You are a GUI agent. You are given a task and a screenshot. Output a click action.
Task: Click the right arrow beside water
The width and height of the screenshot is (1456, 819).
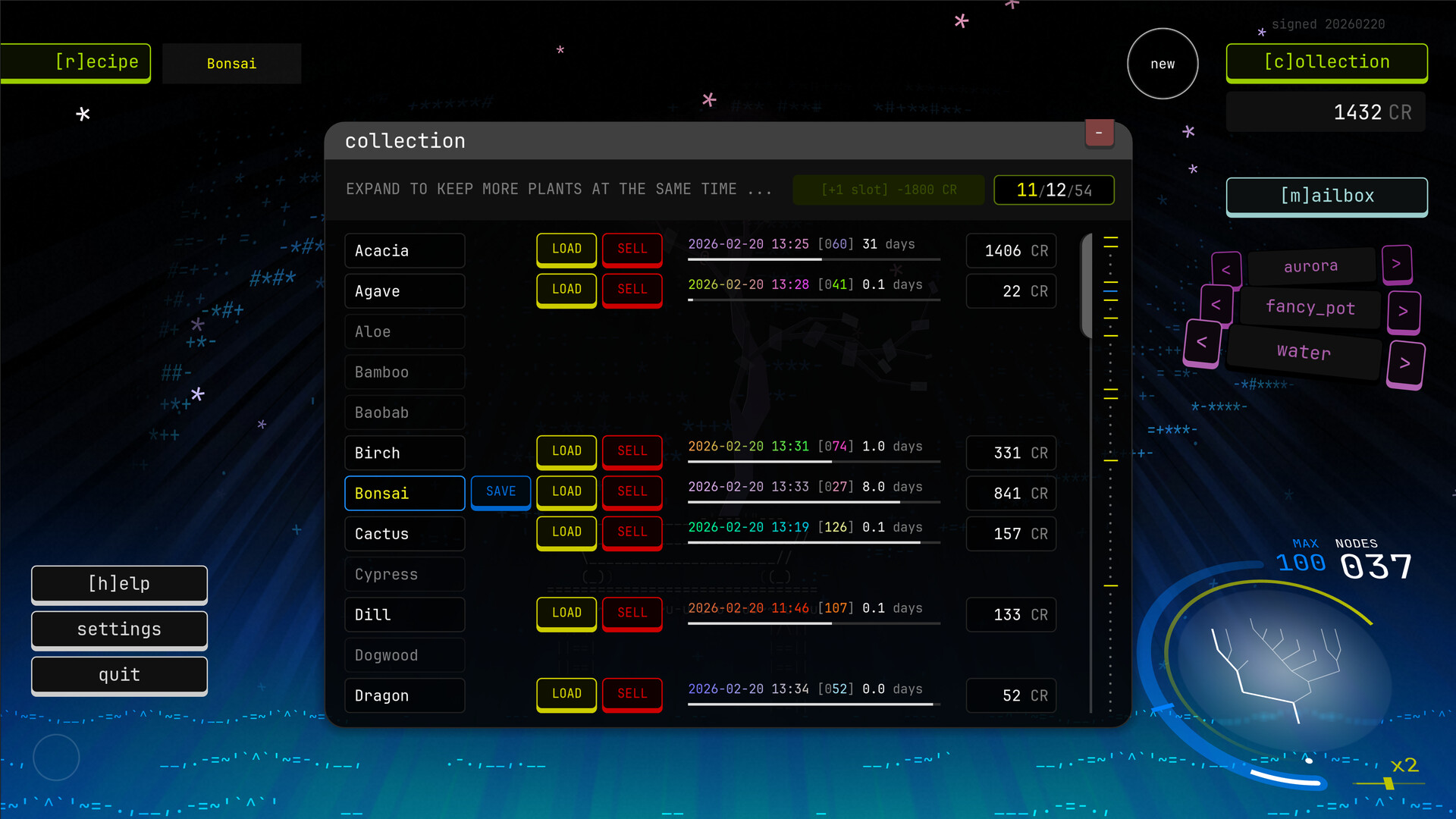click(x=1407, y=364)
